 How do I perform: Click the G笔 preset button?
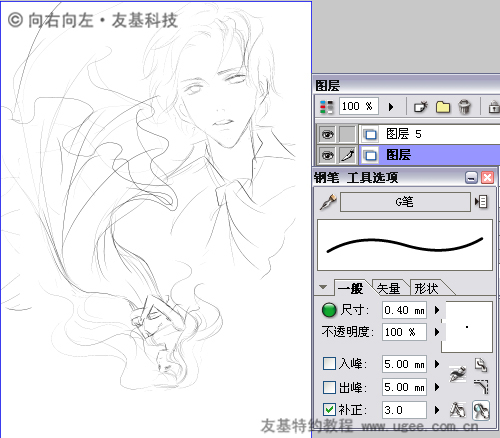point(405,202)
